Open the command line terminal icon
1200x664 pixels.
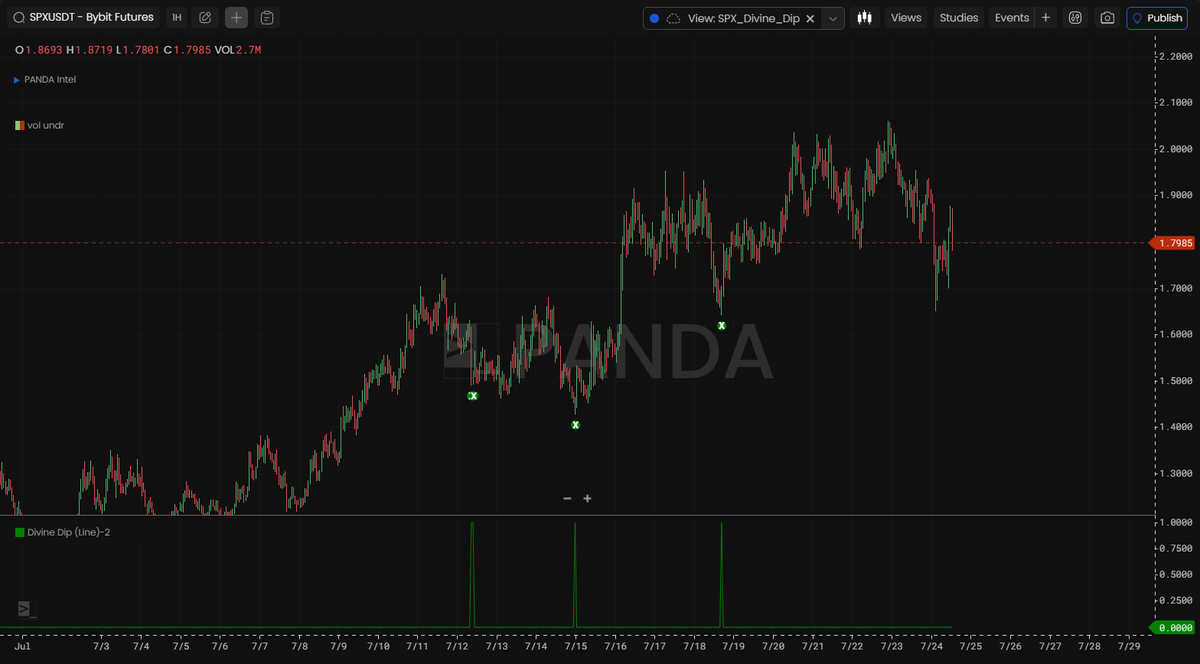(27, 608)
